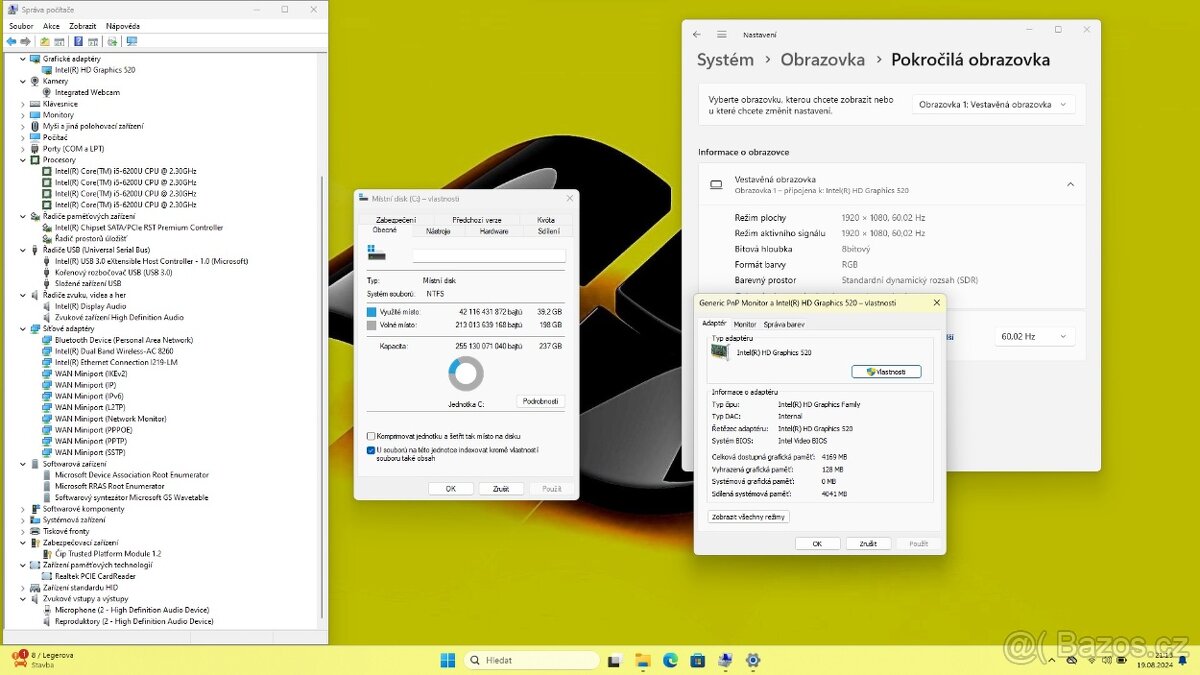Open Help via blue question mark toolbar icon
The image size is (1200, 675).
[77, 41]
